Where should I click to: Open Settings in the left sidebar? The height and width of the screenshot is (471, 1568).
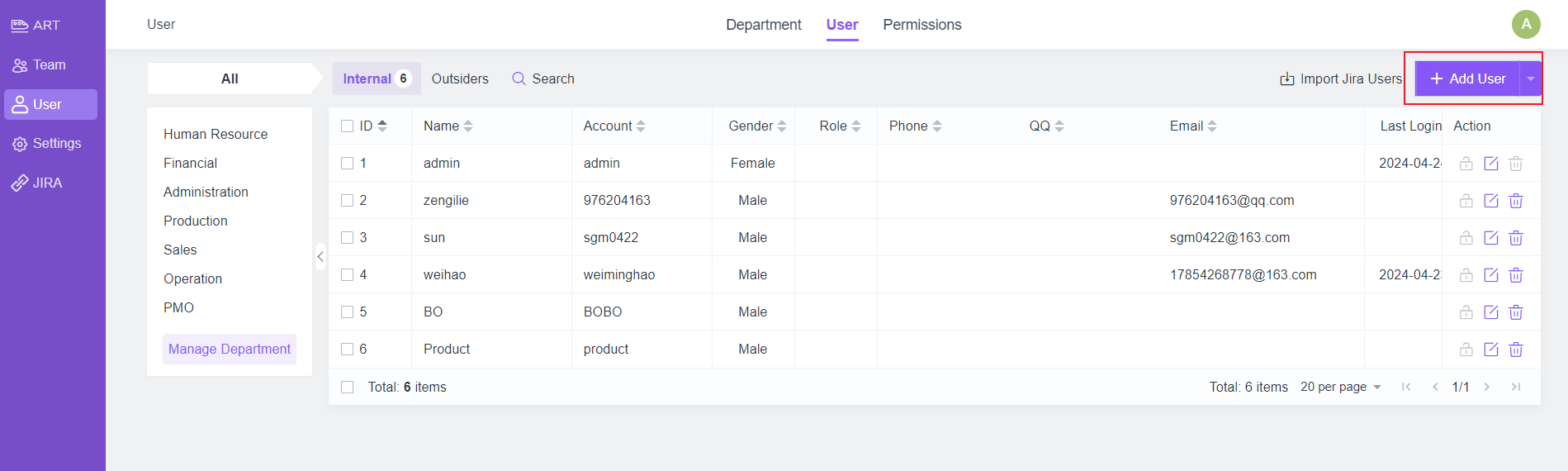pyautogui.click(x=50, y=144)
